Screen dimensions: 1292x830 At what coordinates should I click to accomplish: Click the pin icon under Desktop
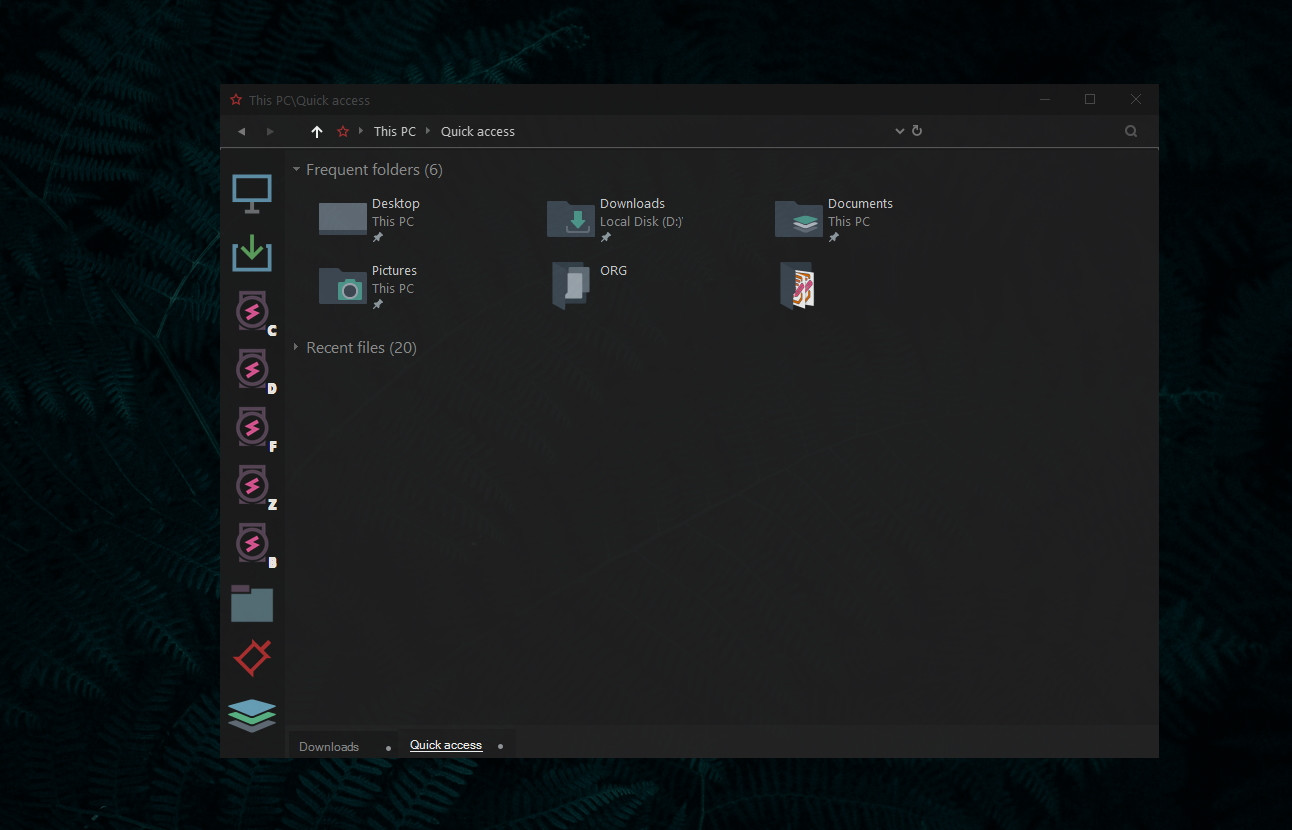pos(378,238)
